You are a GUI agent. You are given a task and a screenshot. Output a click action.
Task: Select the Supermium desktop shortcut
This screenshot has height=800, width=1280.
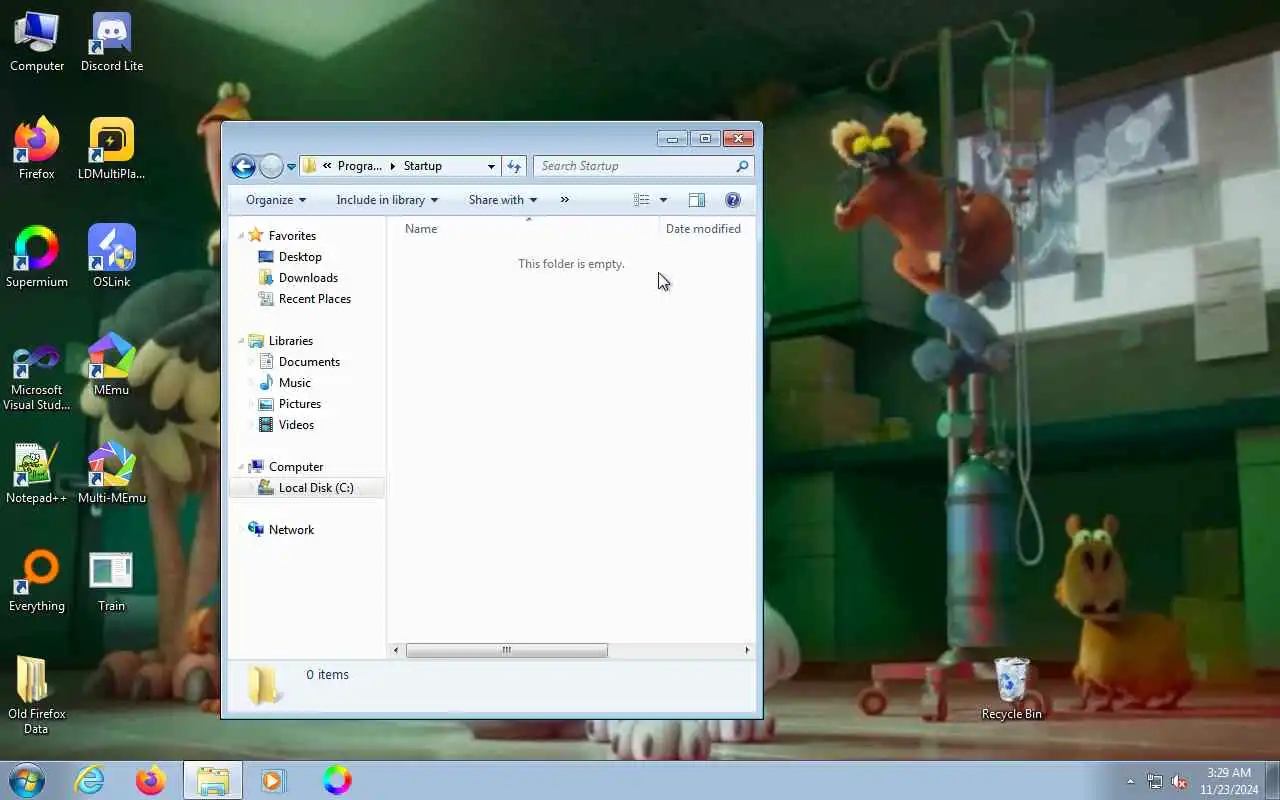click(x=37, y=258)
